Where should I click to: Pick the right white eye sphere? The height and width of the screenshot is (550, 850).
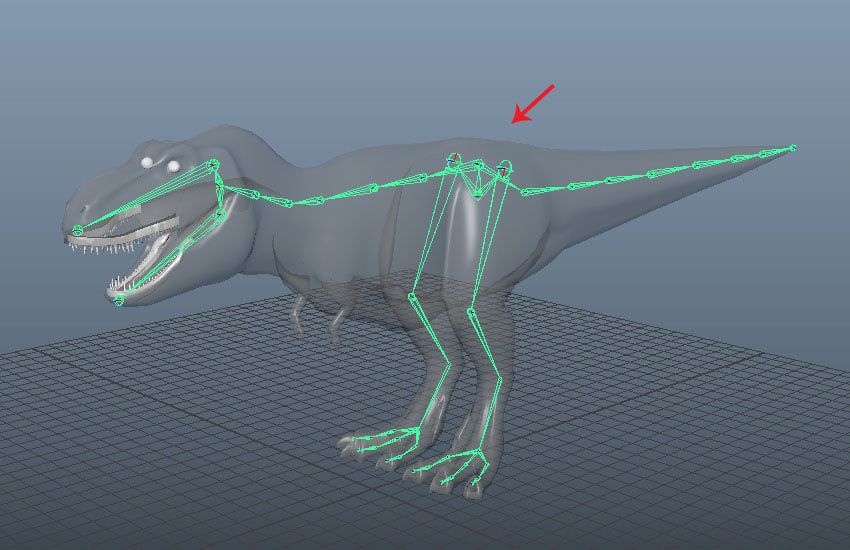tap(173, 166)
